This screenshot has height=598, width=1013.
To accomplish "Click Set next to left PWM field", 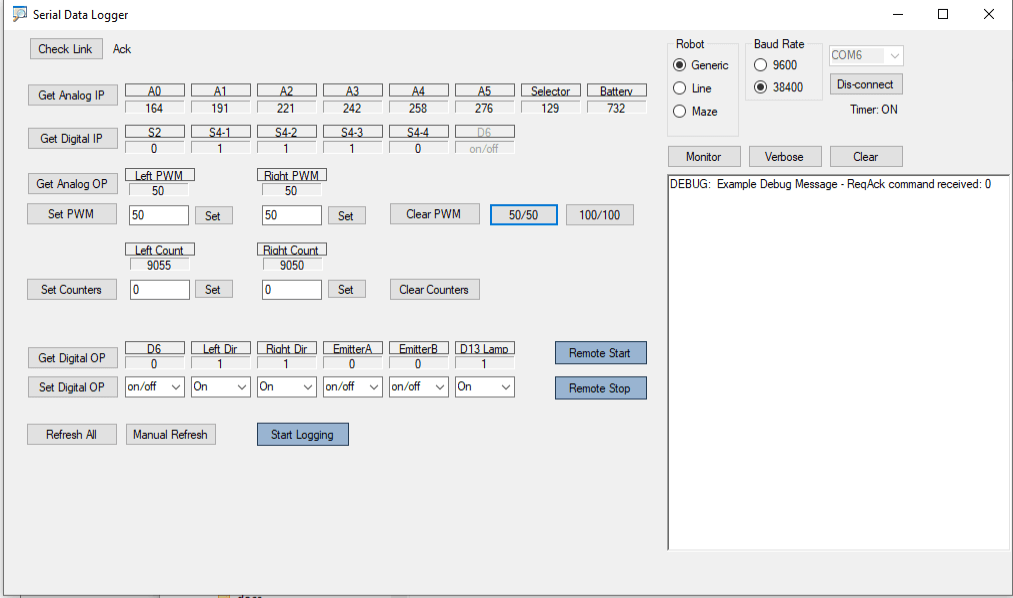I will (213, 216).
